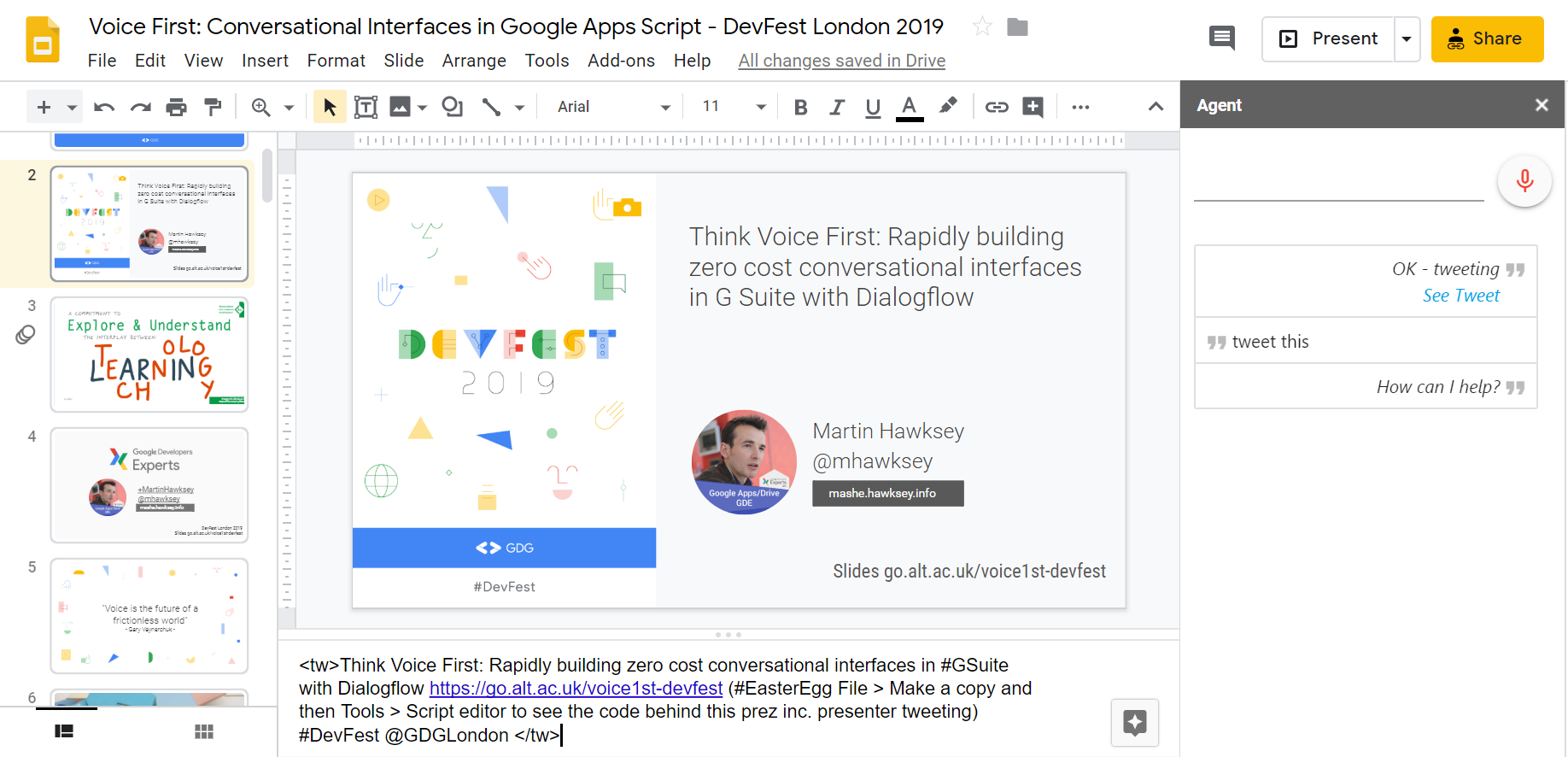This screenshot has height=757, width=1568.
Task: Toggle italic formatting
Action: click(837, 107)
